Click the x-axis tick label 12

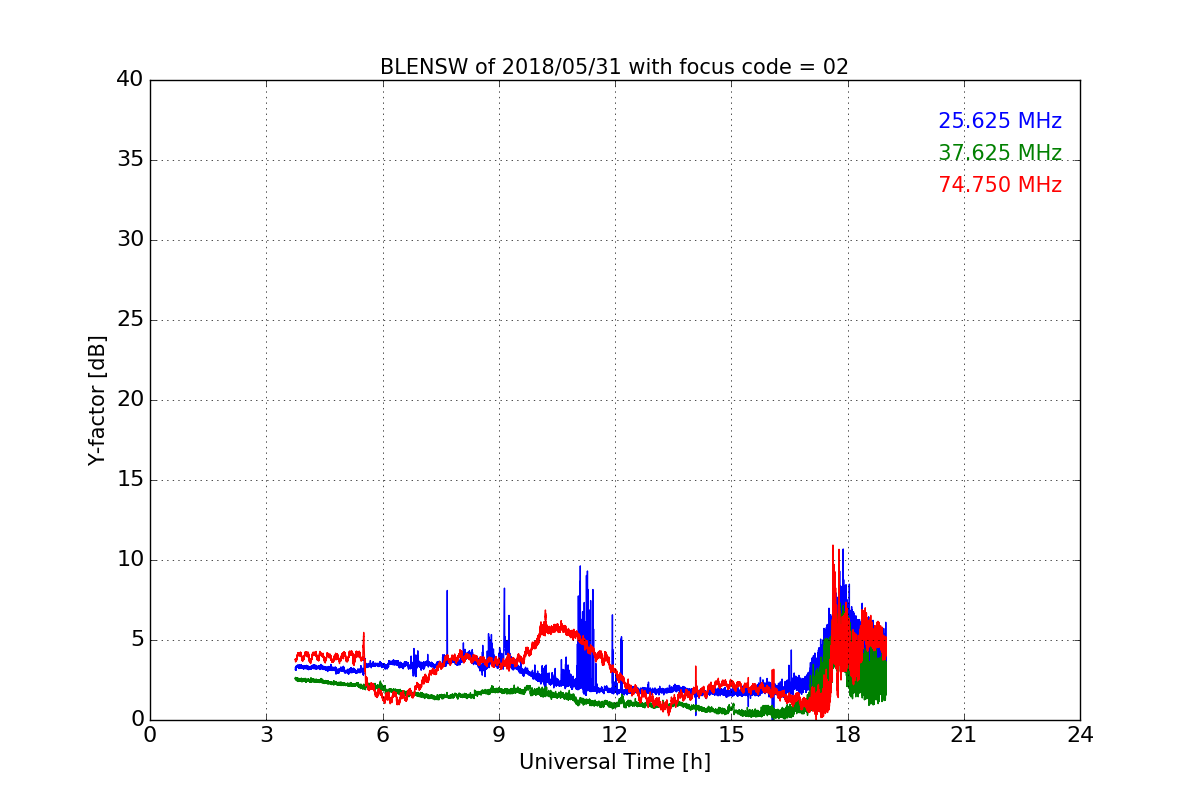[615, 735]
